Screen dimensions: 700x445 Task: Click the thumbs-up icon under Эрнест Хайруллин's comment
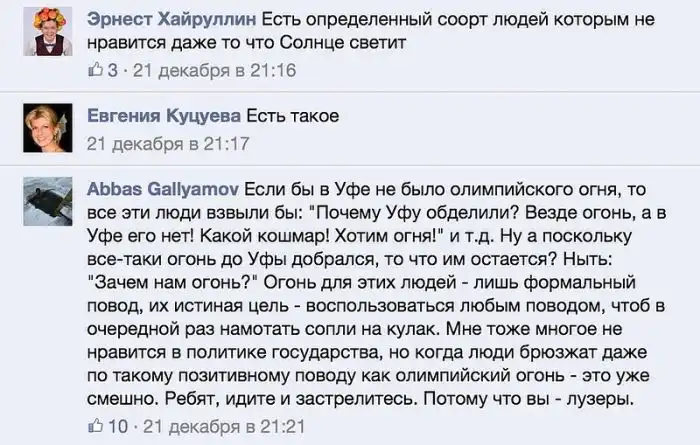(x=96, y=70)
